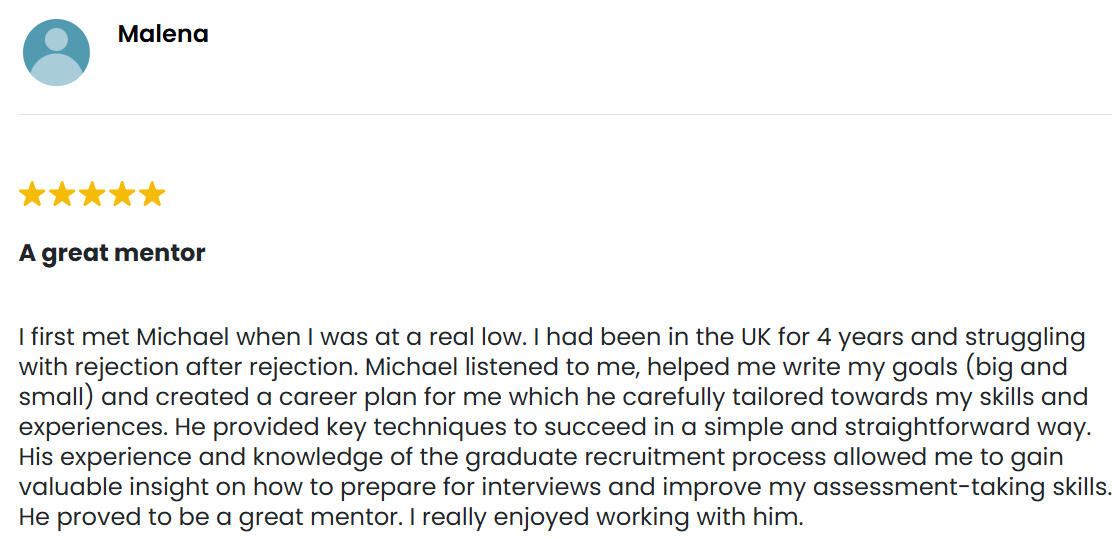The width and height of the screenshot is (1119, 539).
Task: Select the fifth rating star
Action: point(152,194)
